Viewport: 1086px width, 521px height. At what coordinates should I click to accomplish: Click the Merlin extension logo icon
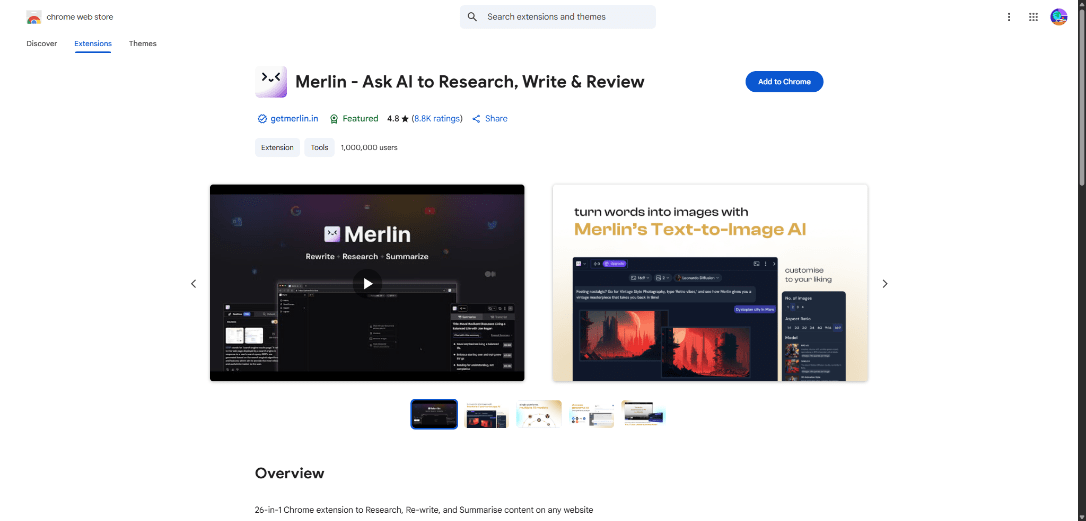tap(271, 82)
